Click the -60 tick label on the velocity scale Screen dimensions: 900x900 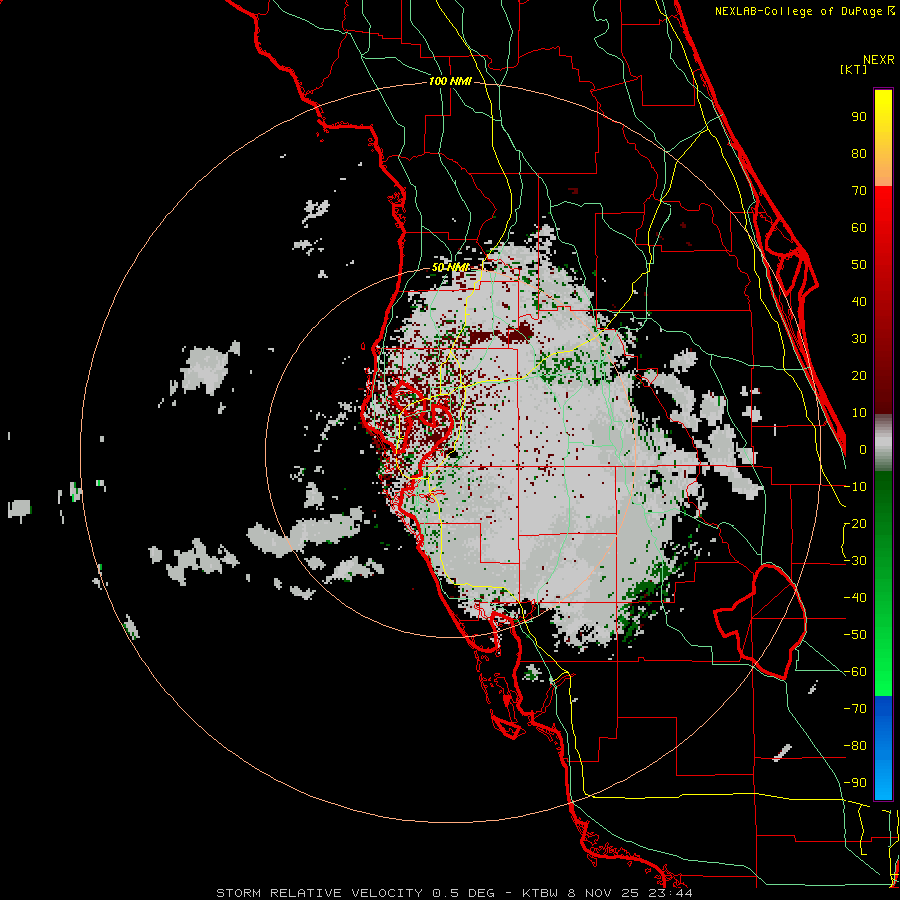pos(855,672)
